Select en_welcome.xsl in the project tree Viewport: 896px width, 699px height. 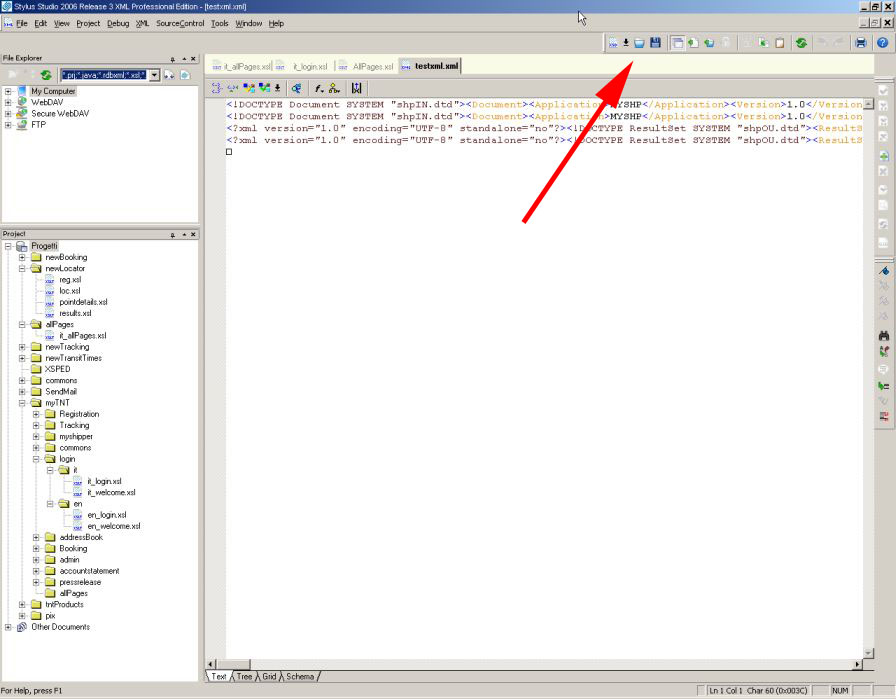click(x=113, y=526)
